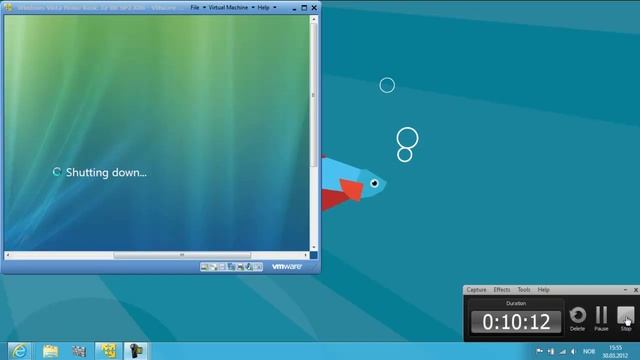Open the network signal tray icon
This screenshot has height=360, width=640.
pyautogui.click(x=562, y=351)
